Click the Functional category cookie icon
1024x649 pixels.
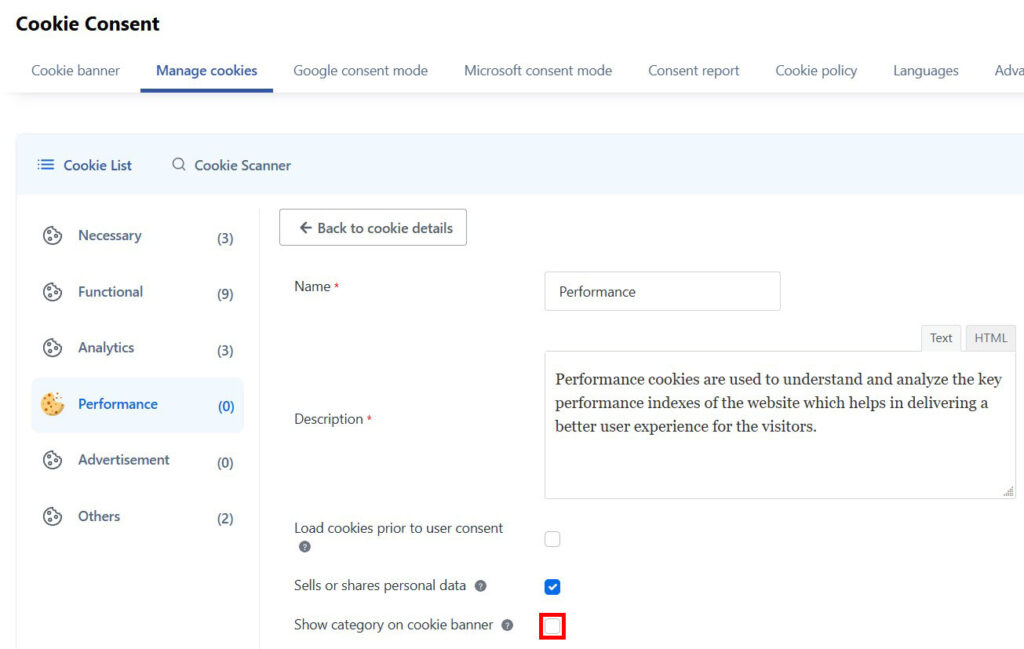pyautogui.click(x=52, y=292)
